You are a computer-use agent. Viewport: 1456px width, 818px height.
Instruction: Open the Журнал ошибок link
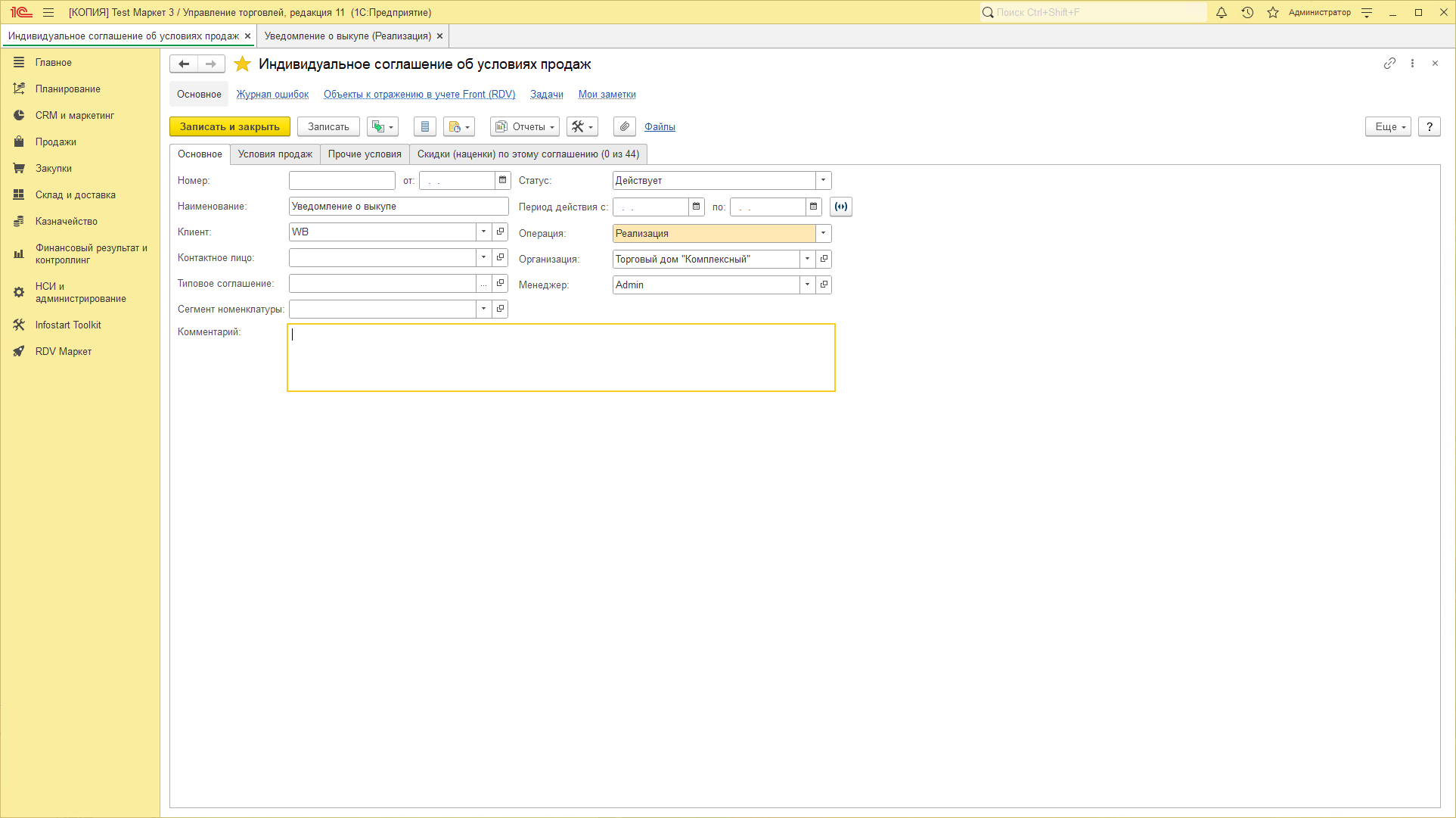(272, 95)
